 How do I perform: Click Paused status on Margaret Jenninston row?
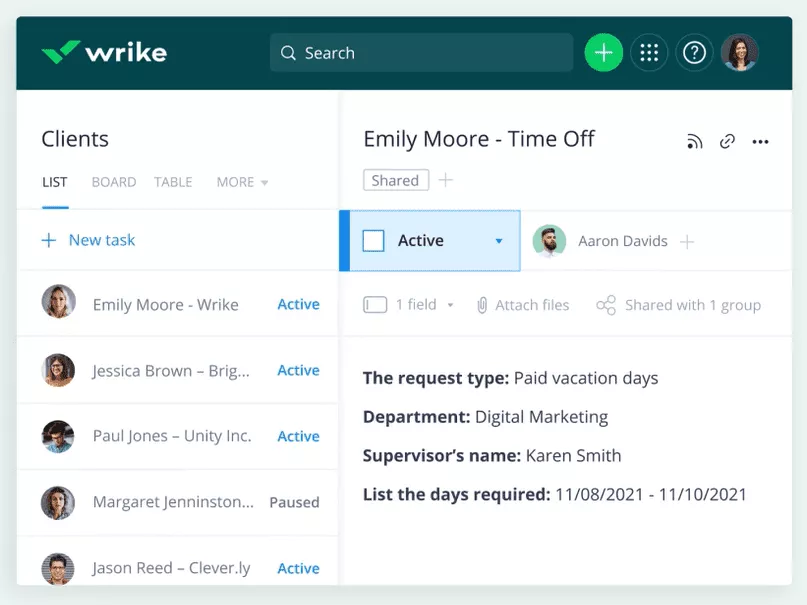294,502
